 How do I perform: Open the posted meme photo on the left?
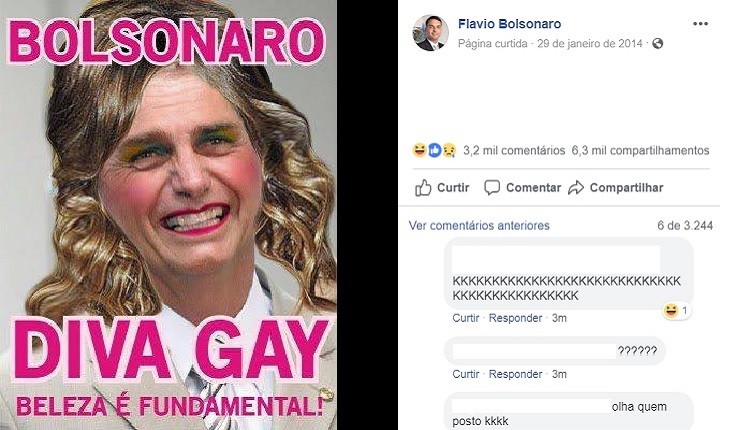(x=168, y=215)
